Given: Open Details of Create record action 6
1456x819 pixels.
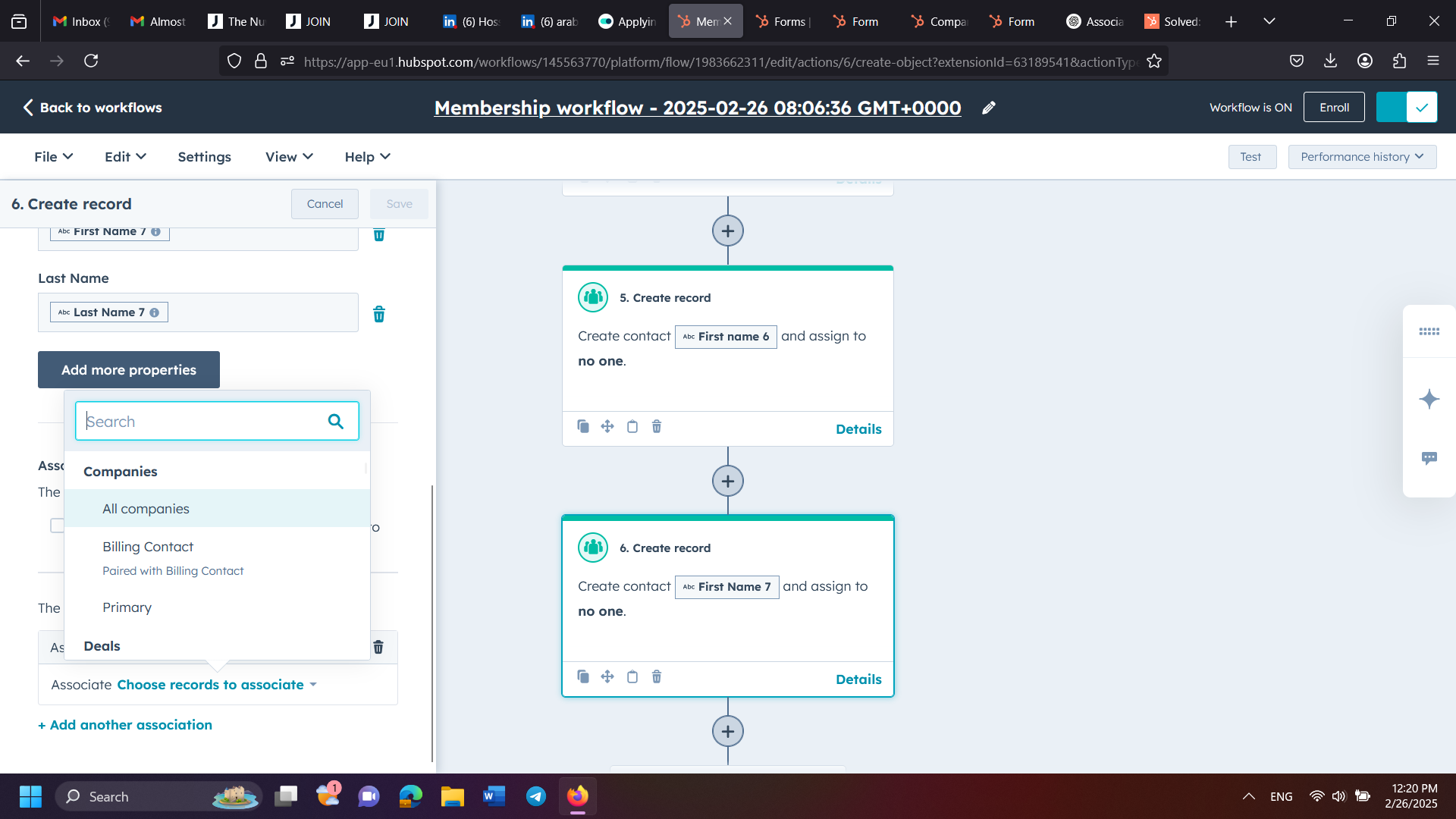Looking at the screenshot, I should pos(858,679).
